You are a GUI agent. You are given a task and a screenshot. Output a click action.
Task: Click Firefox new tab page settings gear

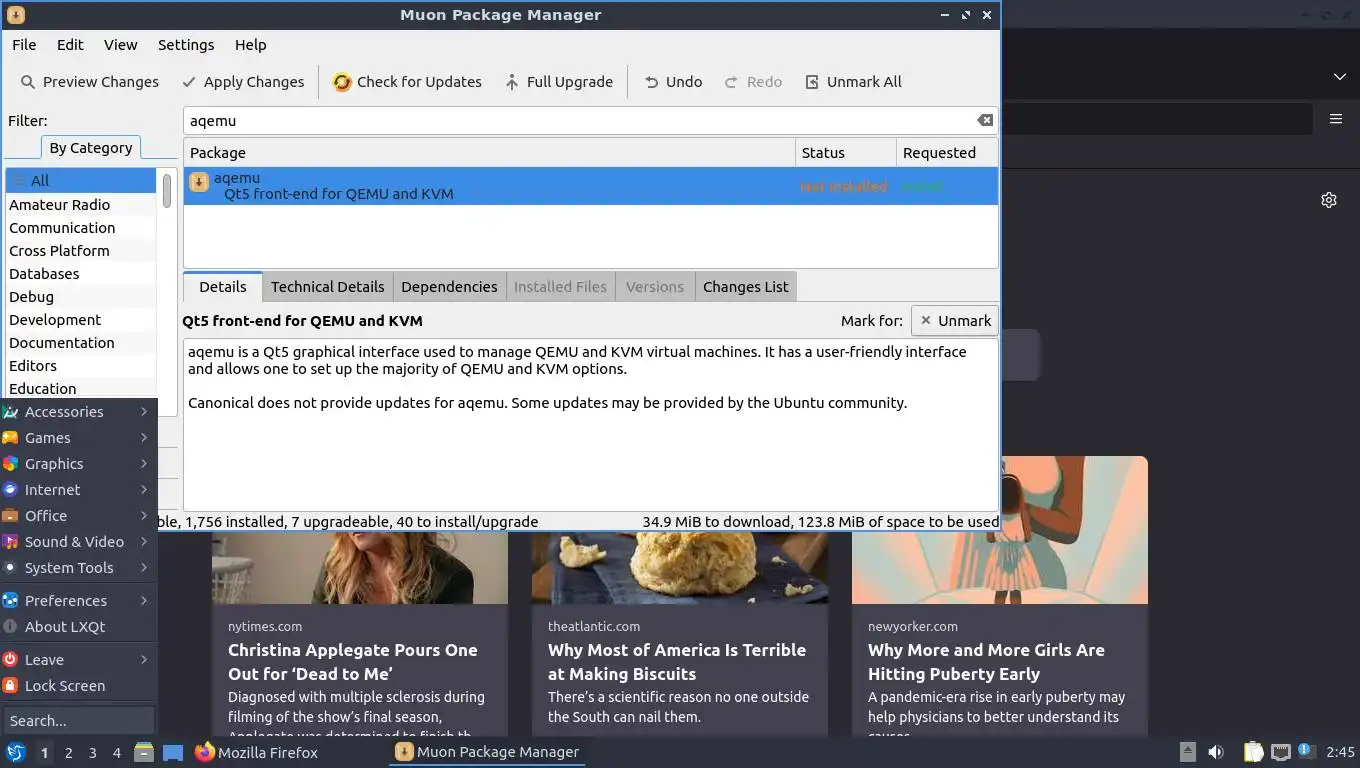pos(1329,200)
